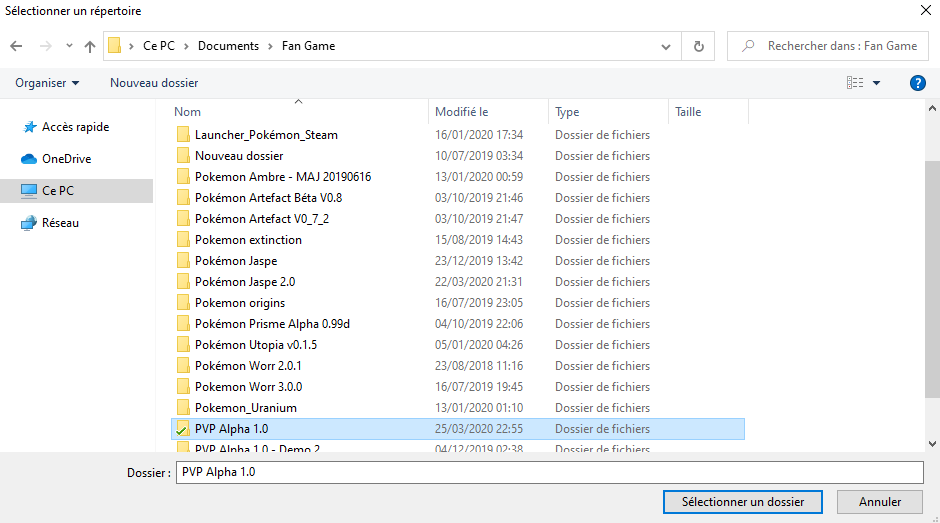This screenshot has height=523, width=940.
Task: Click the Pokémon Jaspe 2.0 folder icon
Action: (183, 281)
